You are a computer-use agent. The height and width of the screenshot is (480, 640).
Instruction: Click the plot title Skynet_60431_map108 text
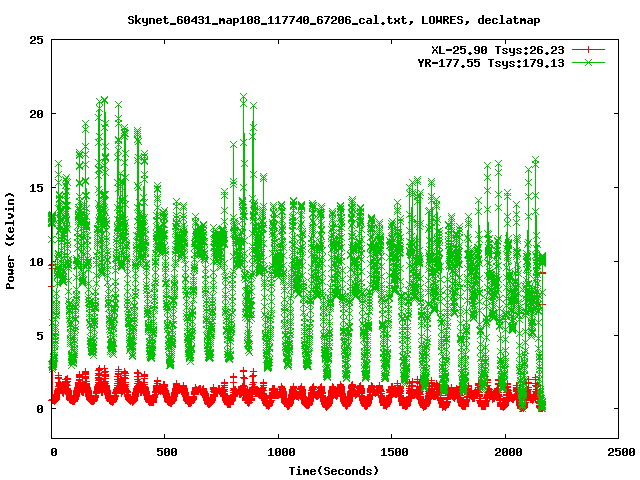[333, 20]
